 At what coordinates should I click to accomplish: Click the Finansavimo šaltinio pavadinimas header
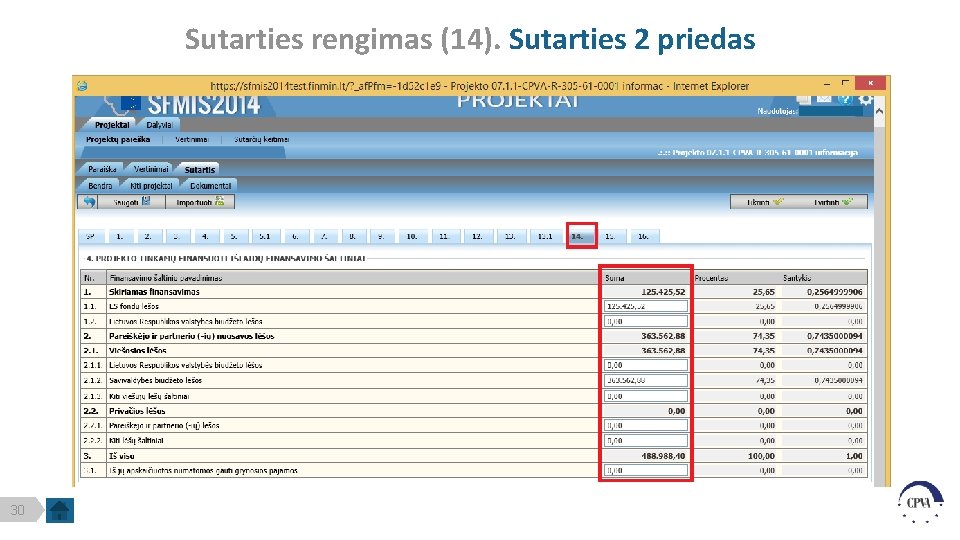point(165,278)
